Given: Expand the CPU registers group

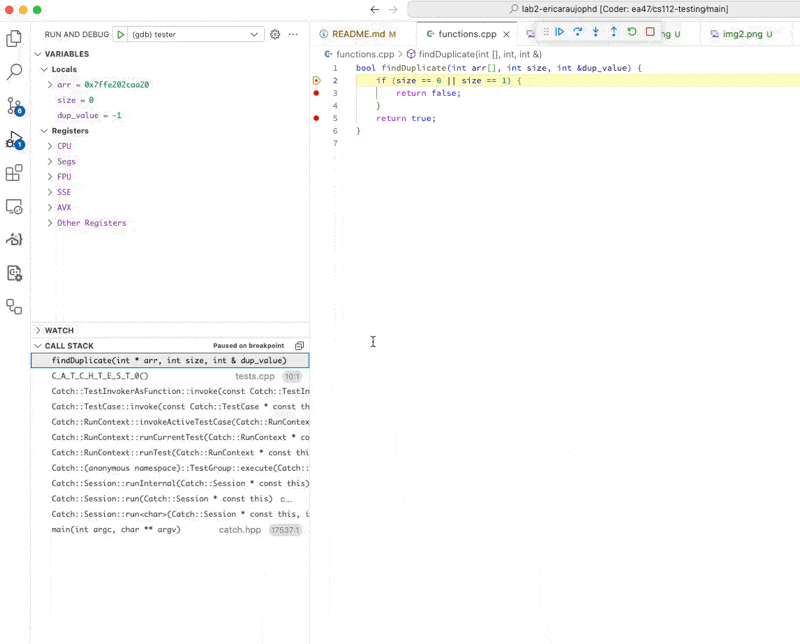Looking at the screenshot, I should (x=50, y=145).
